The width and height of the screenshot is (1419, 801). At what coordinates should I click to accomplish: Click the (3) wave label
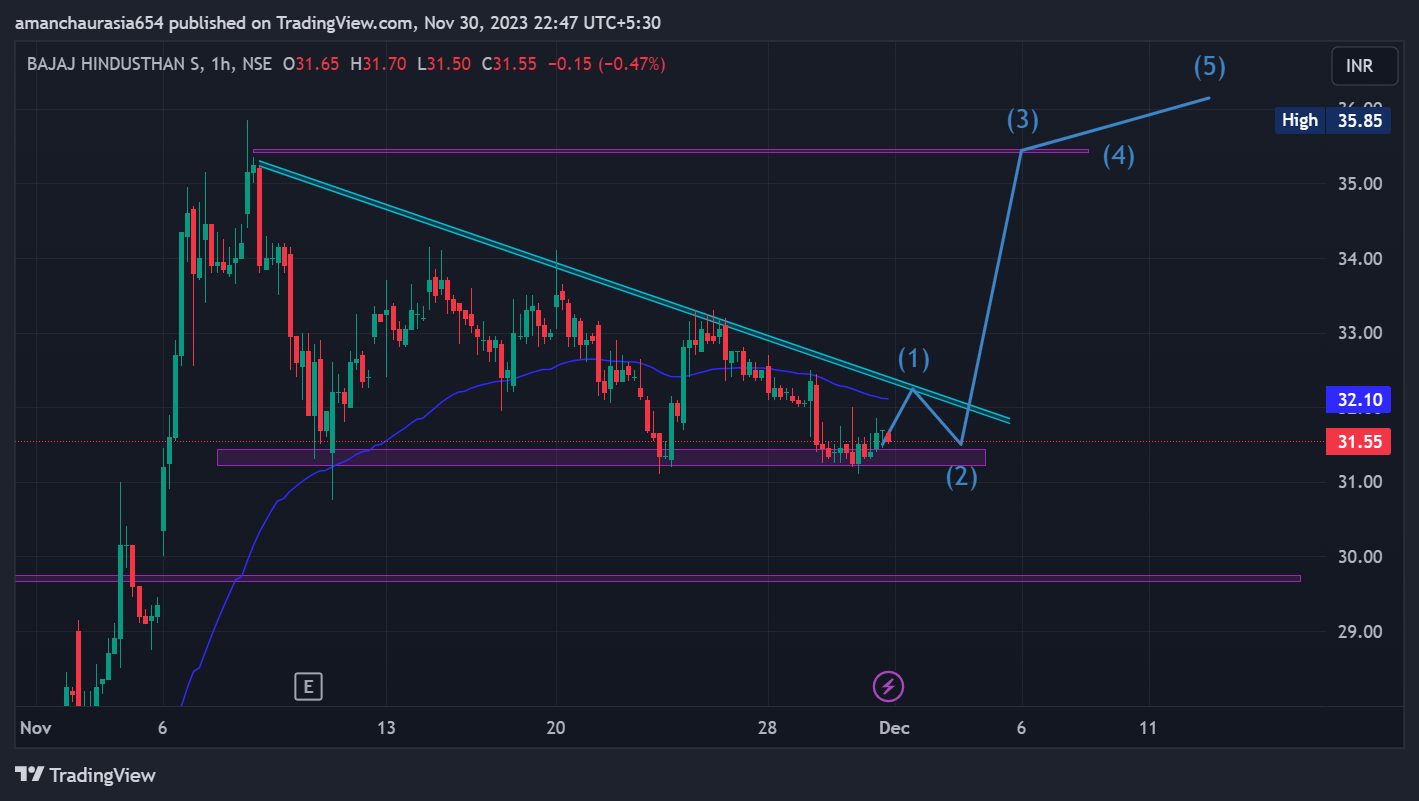pos(1022,120)
